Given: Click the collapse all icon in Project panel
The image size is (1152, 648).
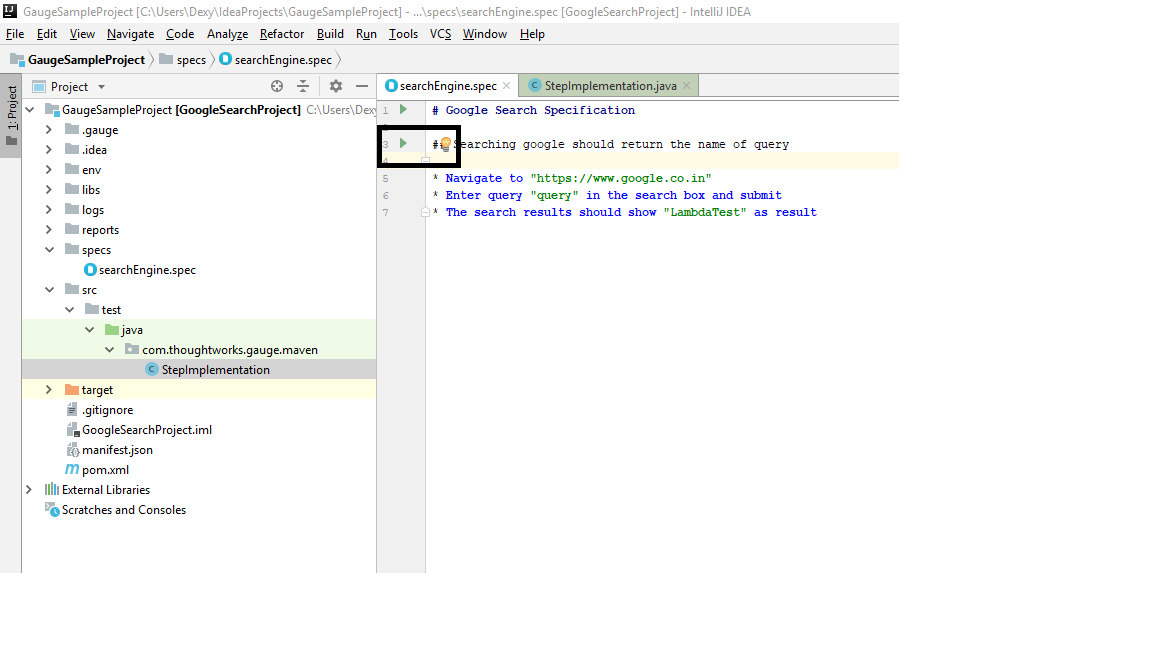Looking at the screenshot, I should (x=303, y=87).
